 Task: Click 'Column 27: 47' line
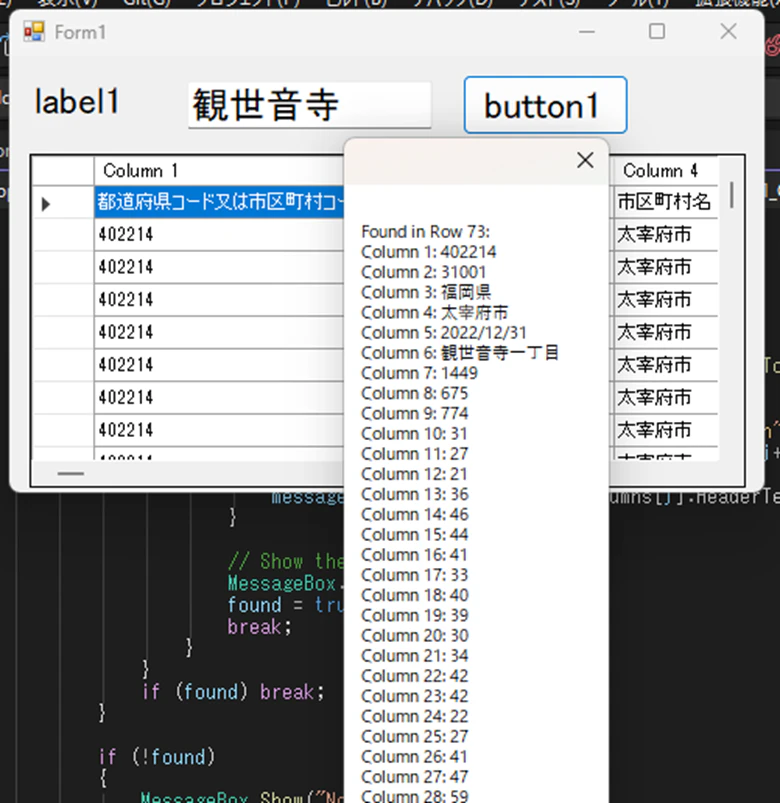point(415,777)
